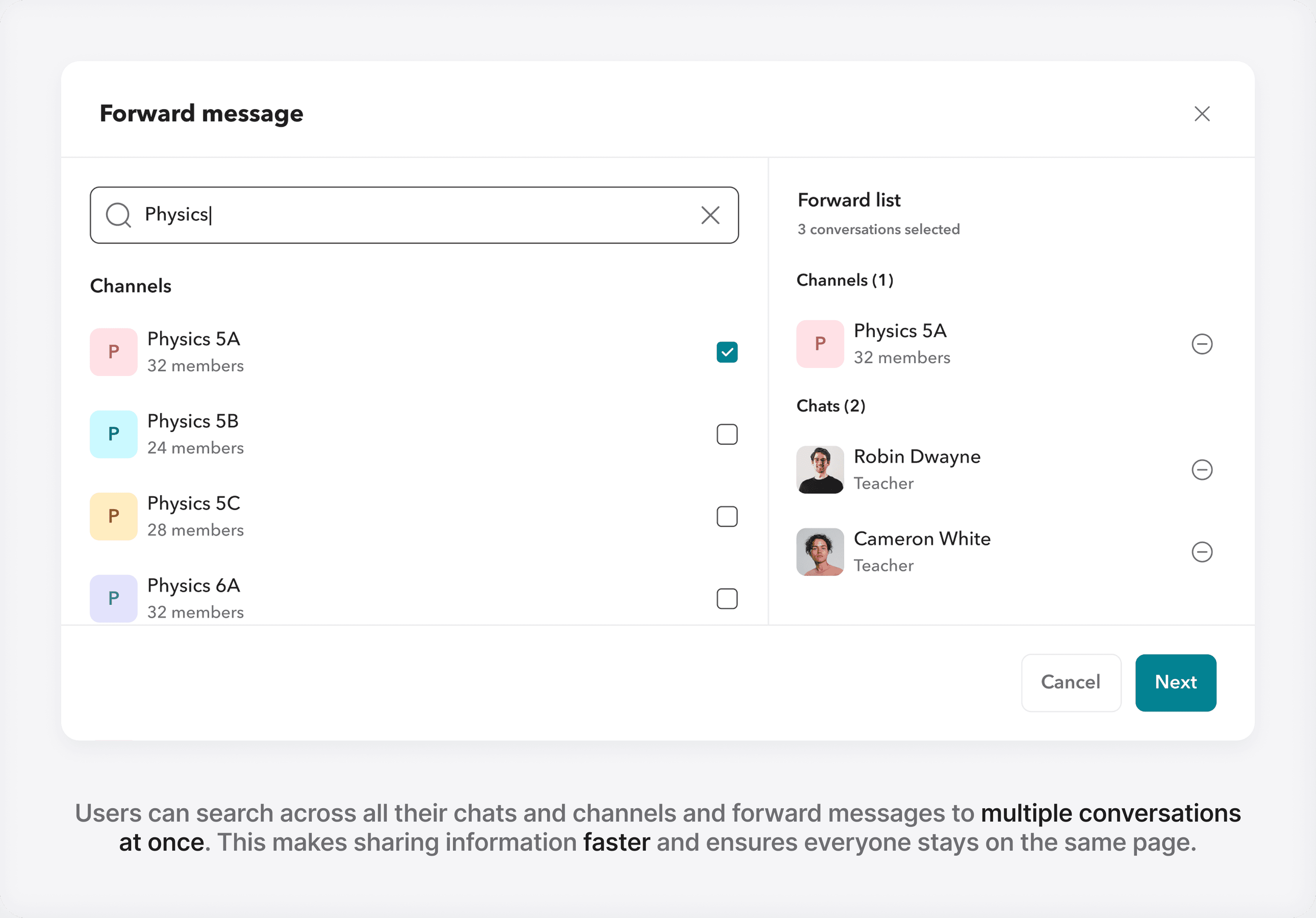The height and width of the screenshot is (918, 1316).
Task: Close the Forward message dialog
Action: (1202, 114)
